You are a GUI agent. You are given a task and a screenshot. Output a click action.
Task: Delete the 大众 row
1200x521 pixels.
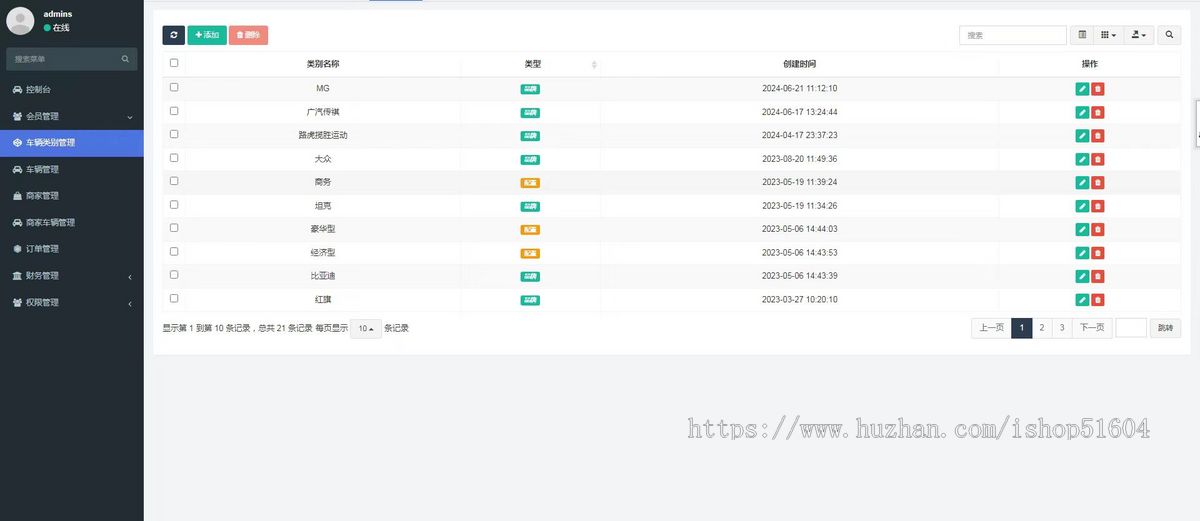click(1098, 159)
